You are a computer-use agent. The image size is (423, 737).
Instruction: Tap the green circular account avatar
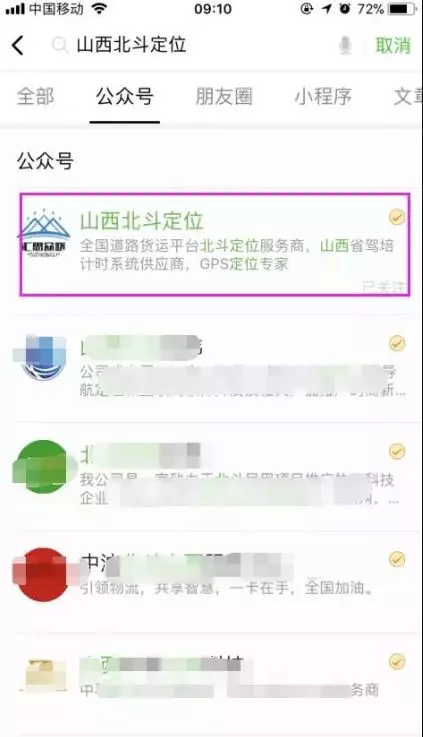[44, 466]
